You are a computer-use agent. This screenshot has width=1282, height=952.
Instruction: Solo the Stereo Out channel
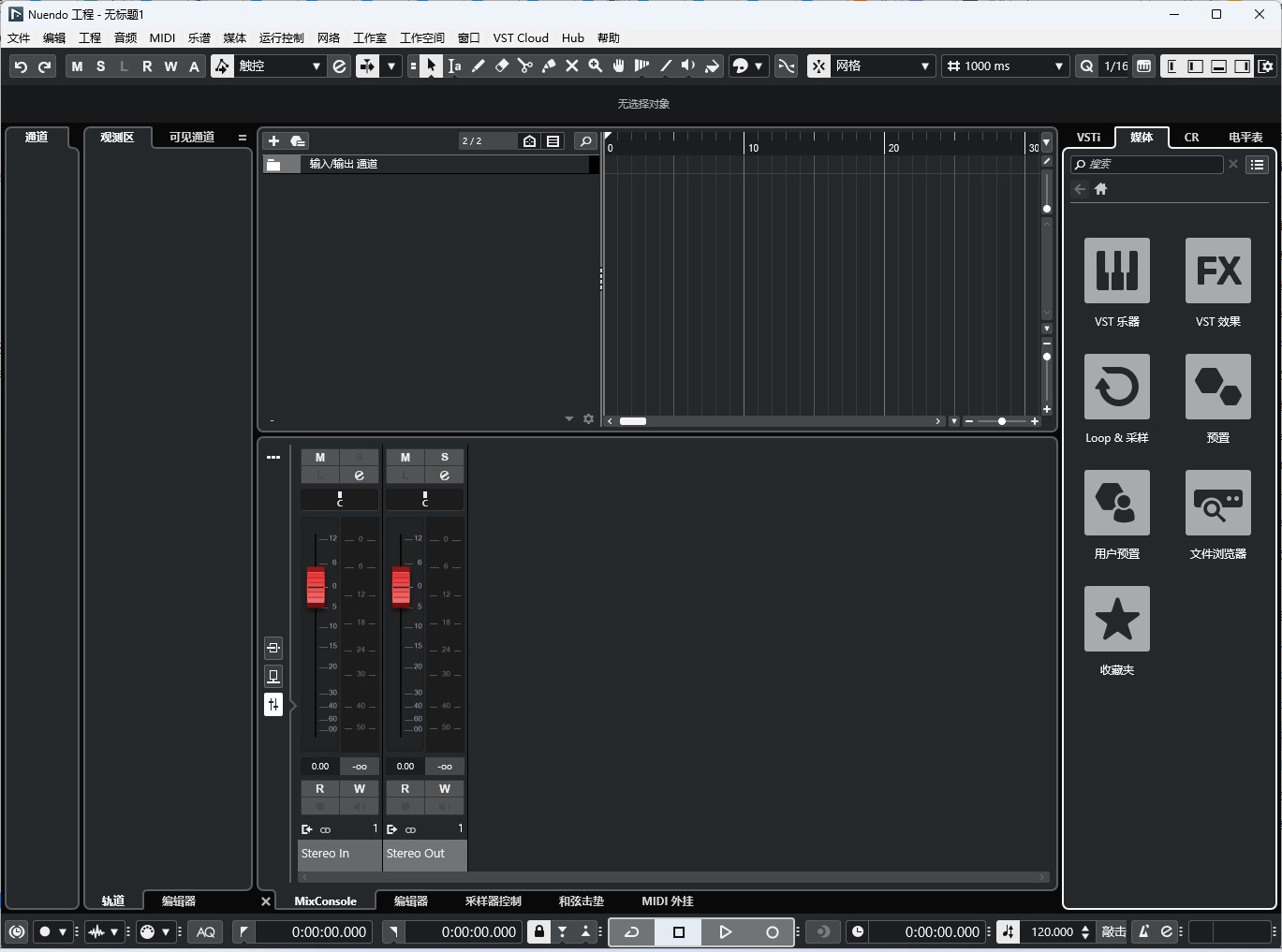tap(445, 457)
